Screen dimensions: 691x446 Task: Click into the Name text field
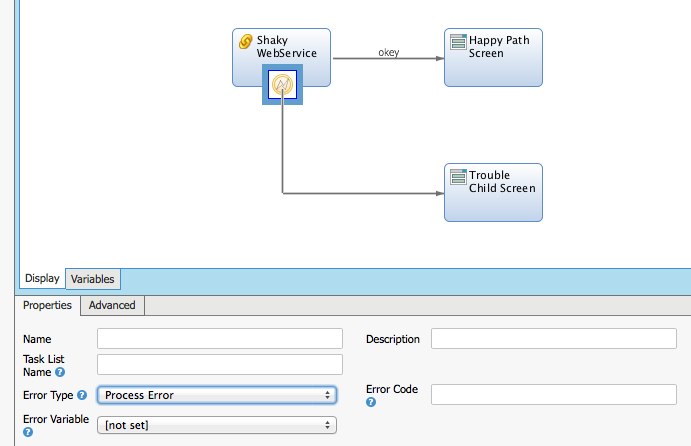[219, 339]
